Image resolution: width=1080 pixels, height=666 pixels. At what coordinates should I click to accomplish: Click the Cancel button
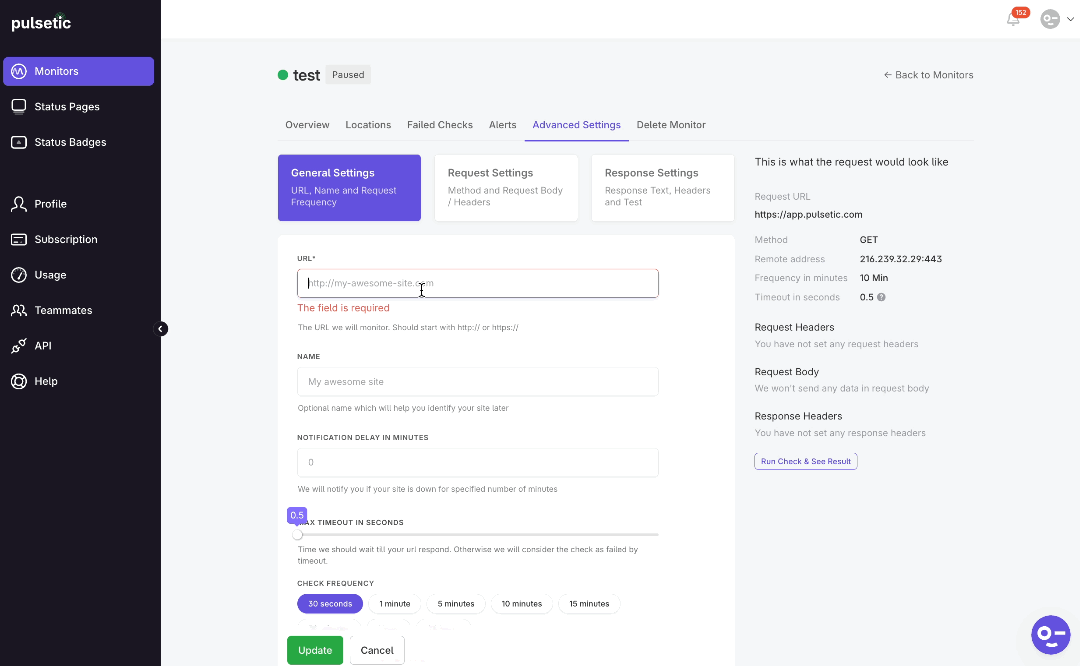pos(377,650)
